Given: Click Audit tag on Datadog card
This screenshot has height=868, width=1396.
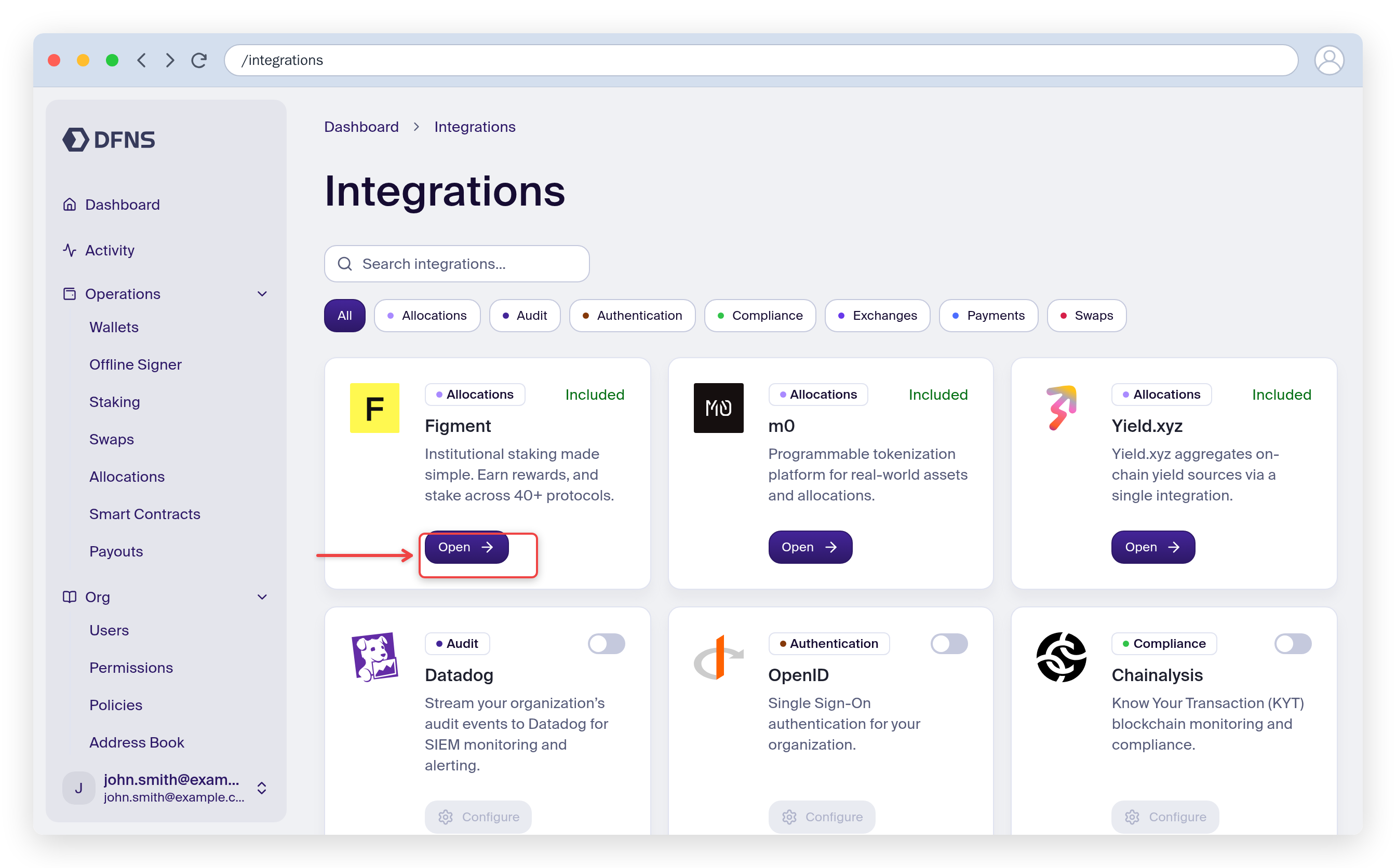Looking at the screenshot, I should tap(457, 644).
